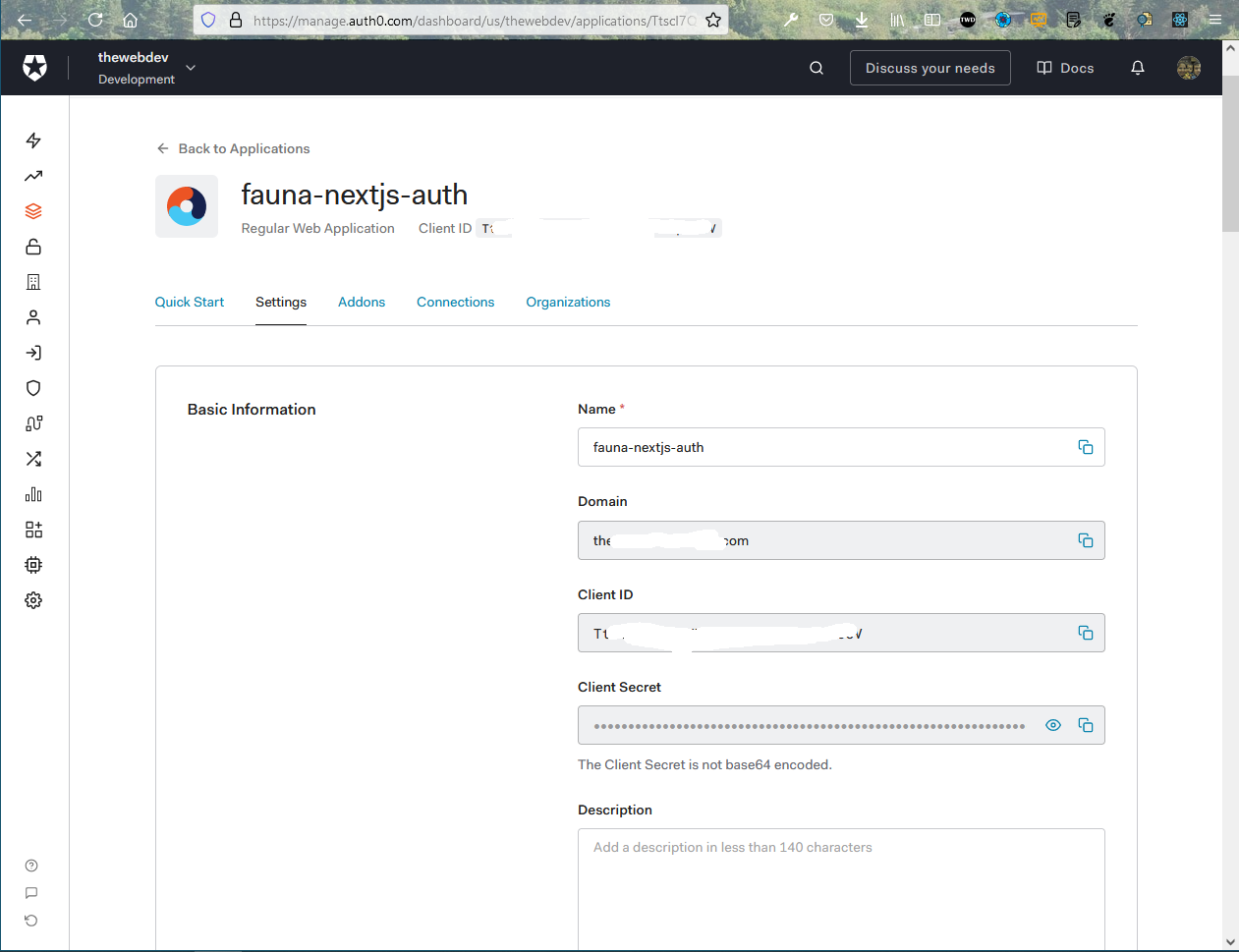
Task: Click into the Name input field
Action: pyautogui.click(x=841, y=447)
